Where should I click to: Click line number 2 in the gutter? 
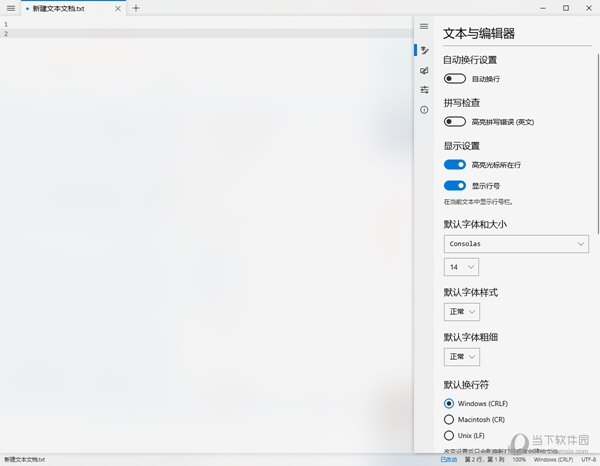pyautogui.click(x=6, y=34)
